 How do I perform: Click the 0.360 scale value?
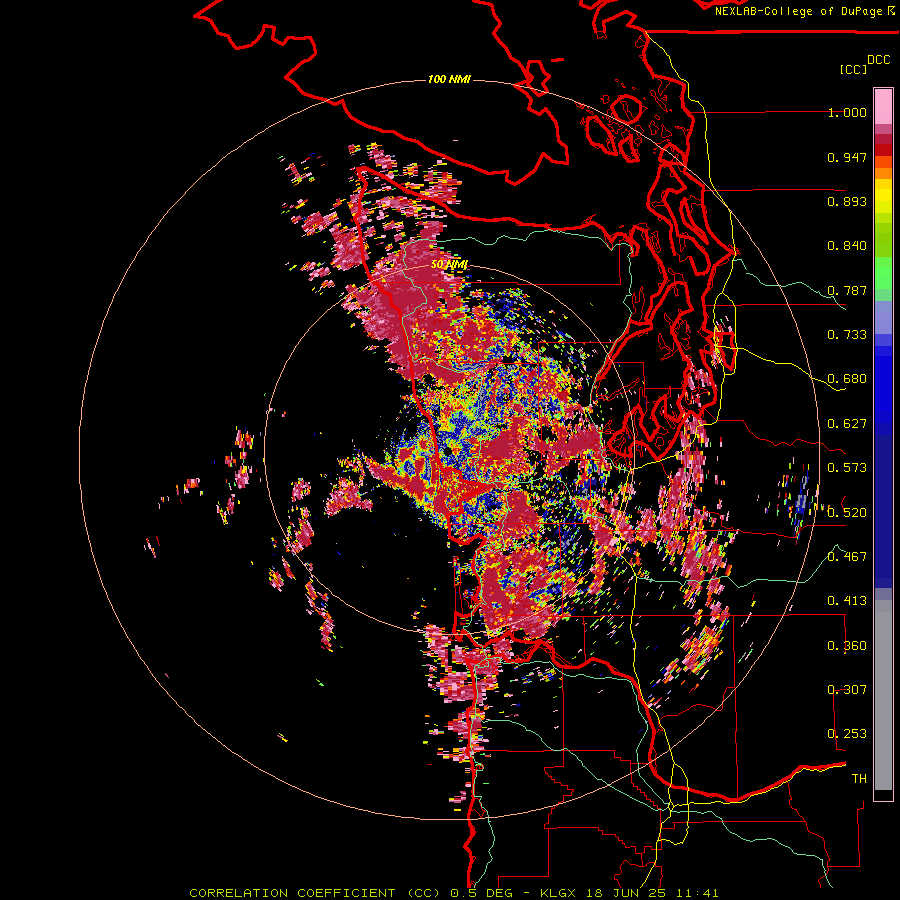847,646
